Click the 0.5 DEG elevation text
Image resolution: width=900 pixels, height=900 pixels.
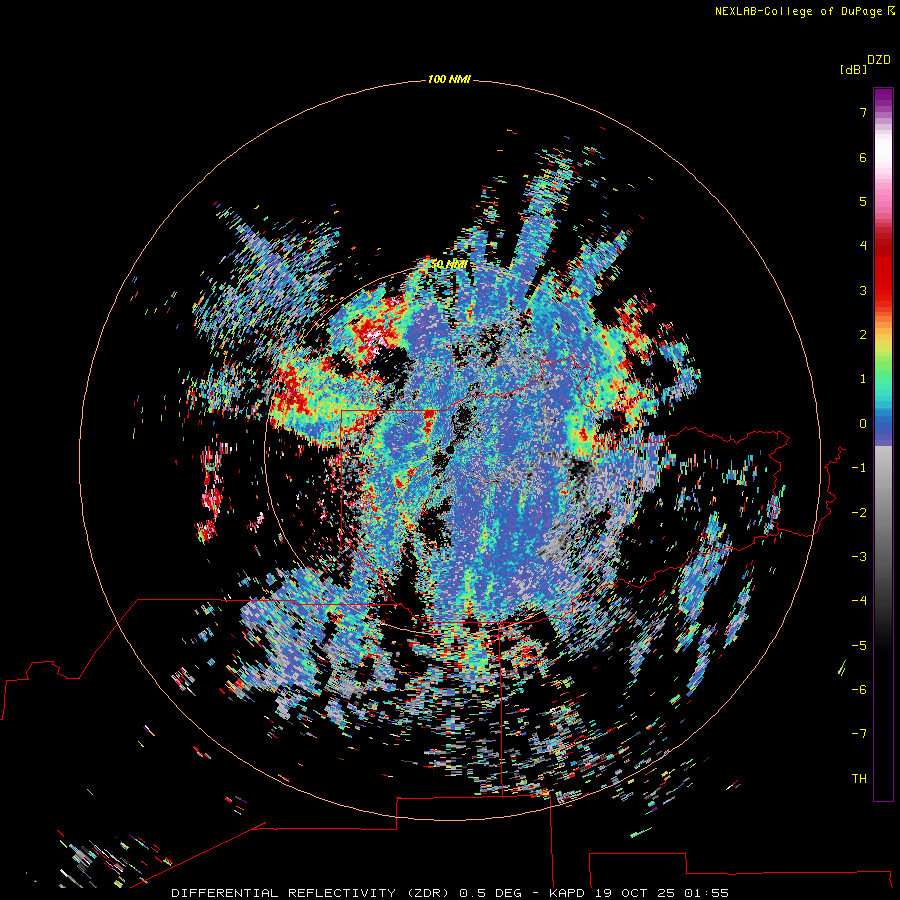pyautogui.click(x=491, y=893)
